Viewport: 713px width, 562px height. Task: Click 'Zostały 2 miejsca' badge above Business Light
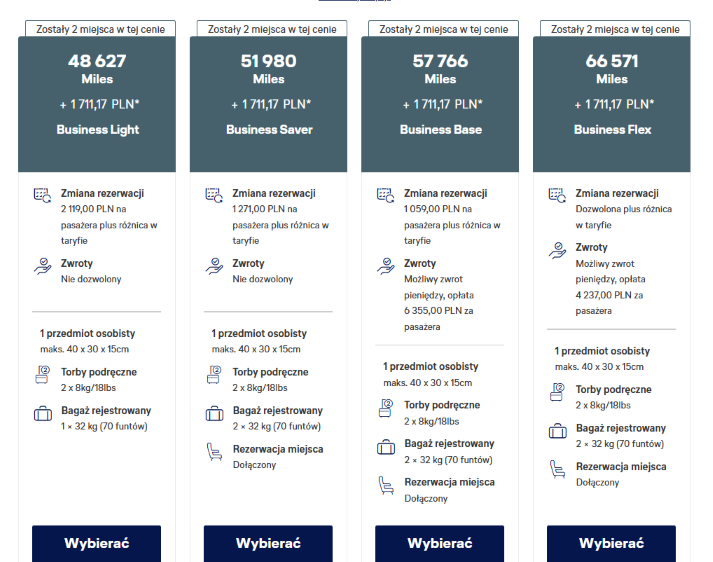click(100, 29)
